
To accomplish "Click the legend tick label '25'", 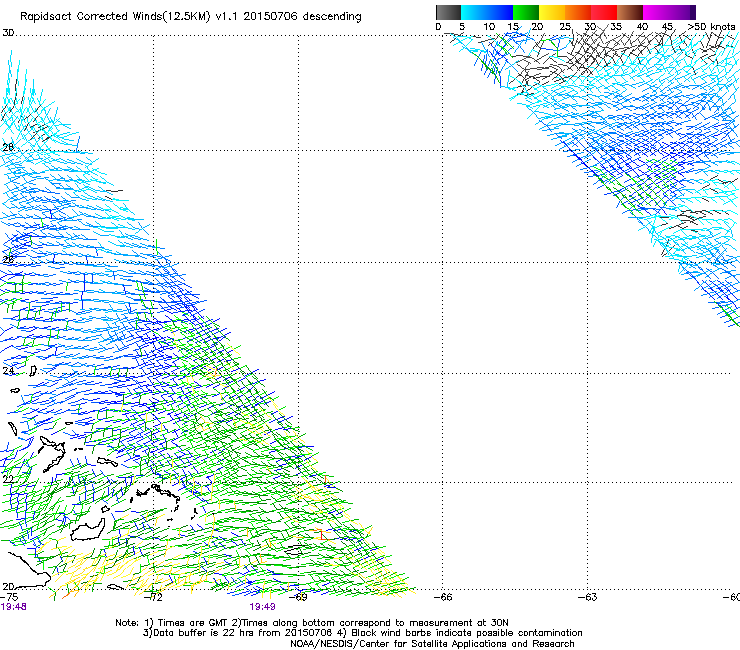I will click(x=565, y=26).
